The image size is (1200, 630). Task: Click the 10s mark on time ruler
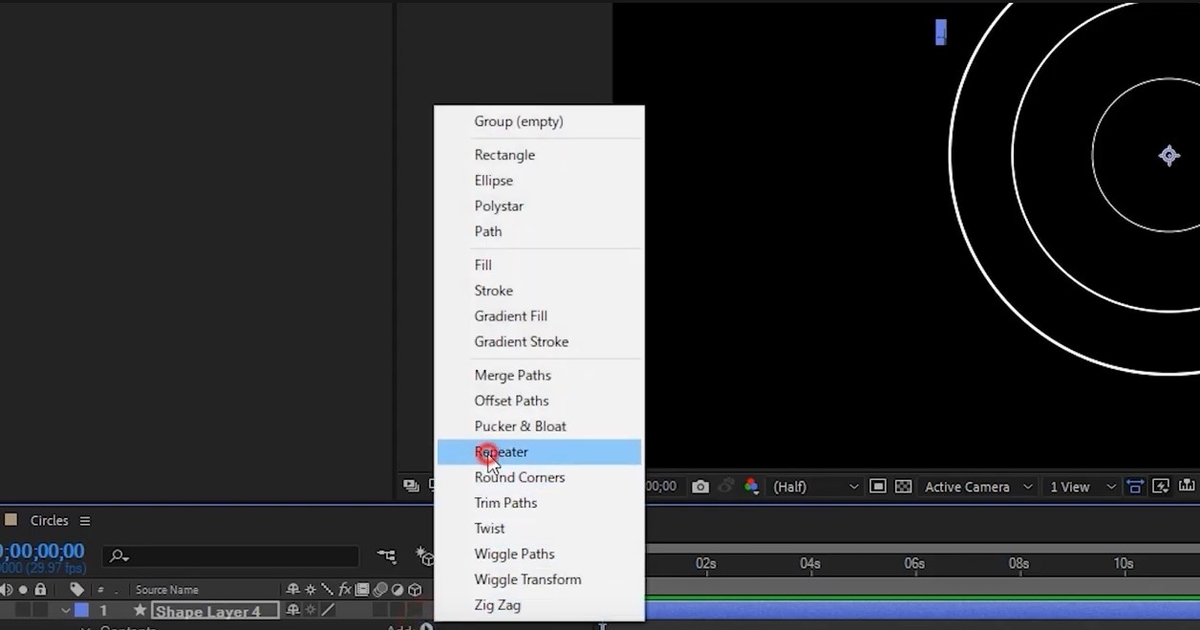click(x=1123, y=564)
